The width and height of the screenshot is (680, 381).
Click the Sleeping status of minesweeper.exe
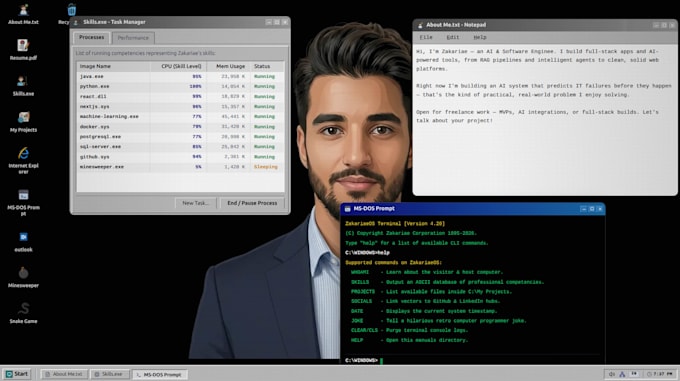point(265,167)
